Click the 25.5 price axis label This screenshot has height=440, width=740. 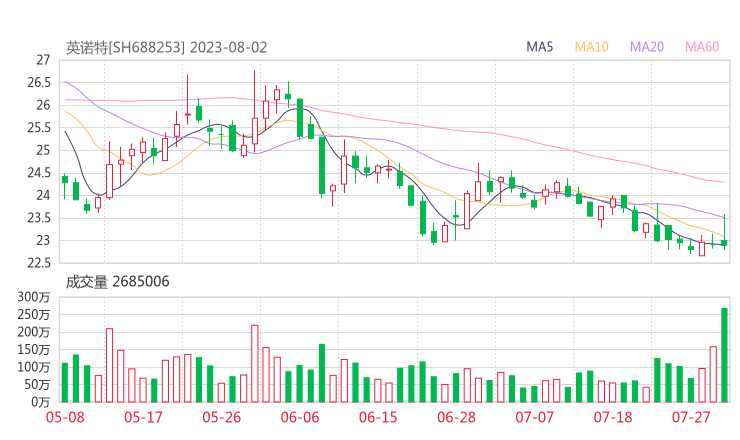pos(39,128)
